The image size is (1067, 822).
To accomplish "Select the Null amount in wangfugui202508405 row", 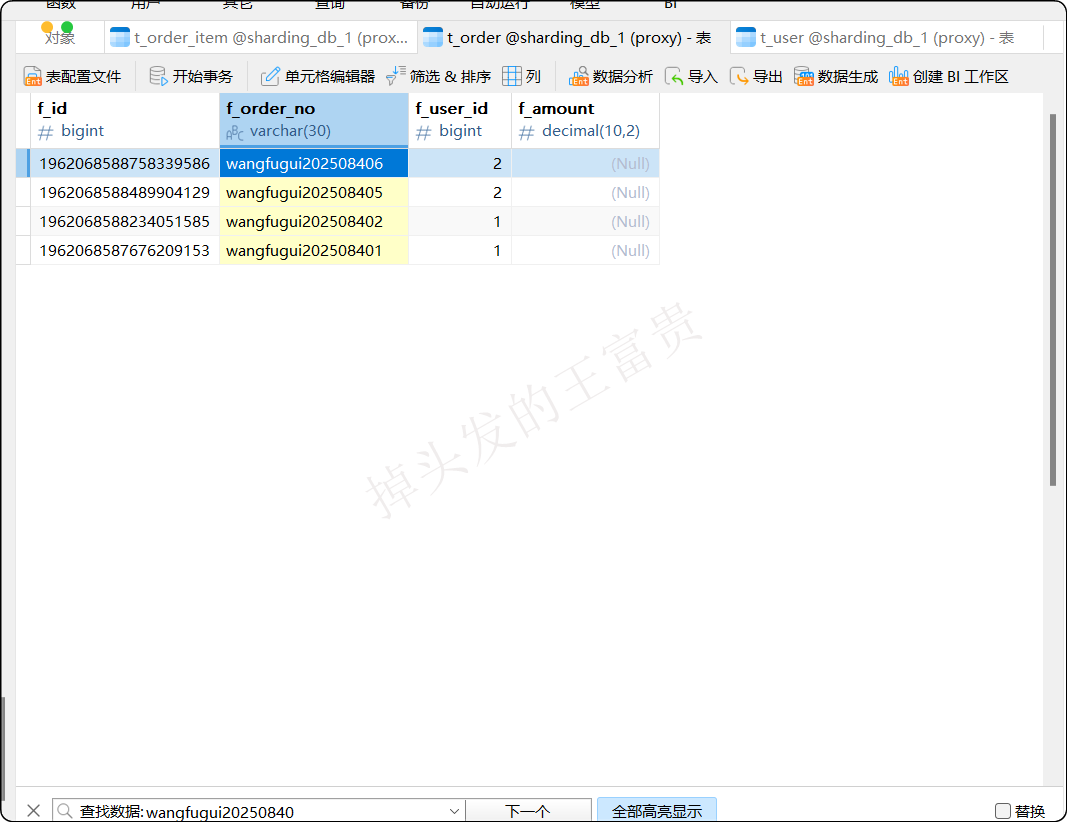I will tap(585, 193).
